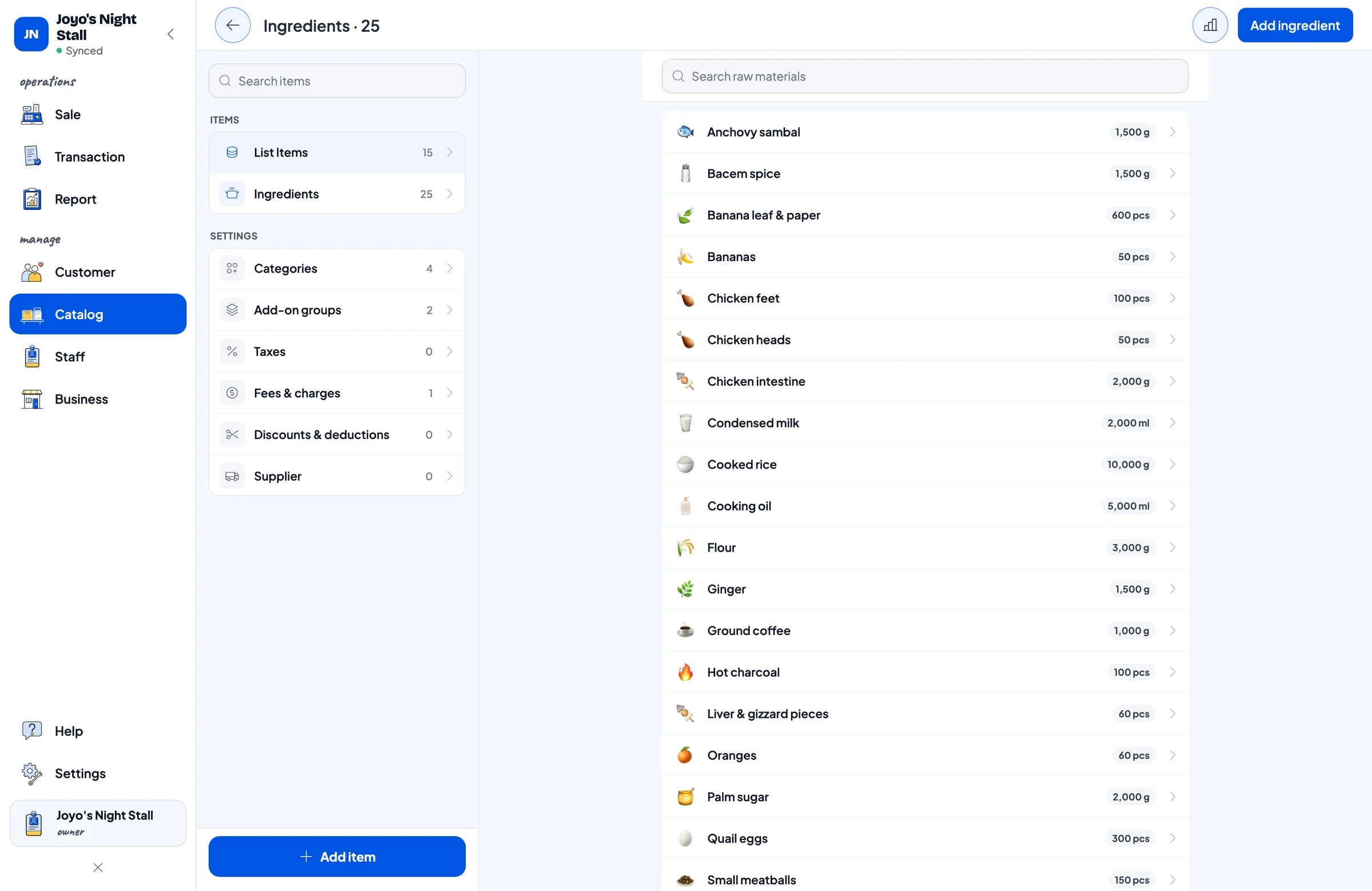
Task: Focus the Search items field
Action: [x=337, y=81]
